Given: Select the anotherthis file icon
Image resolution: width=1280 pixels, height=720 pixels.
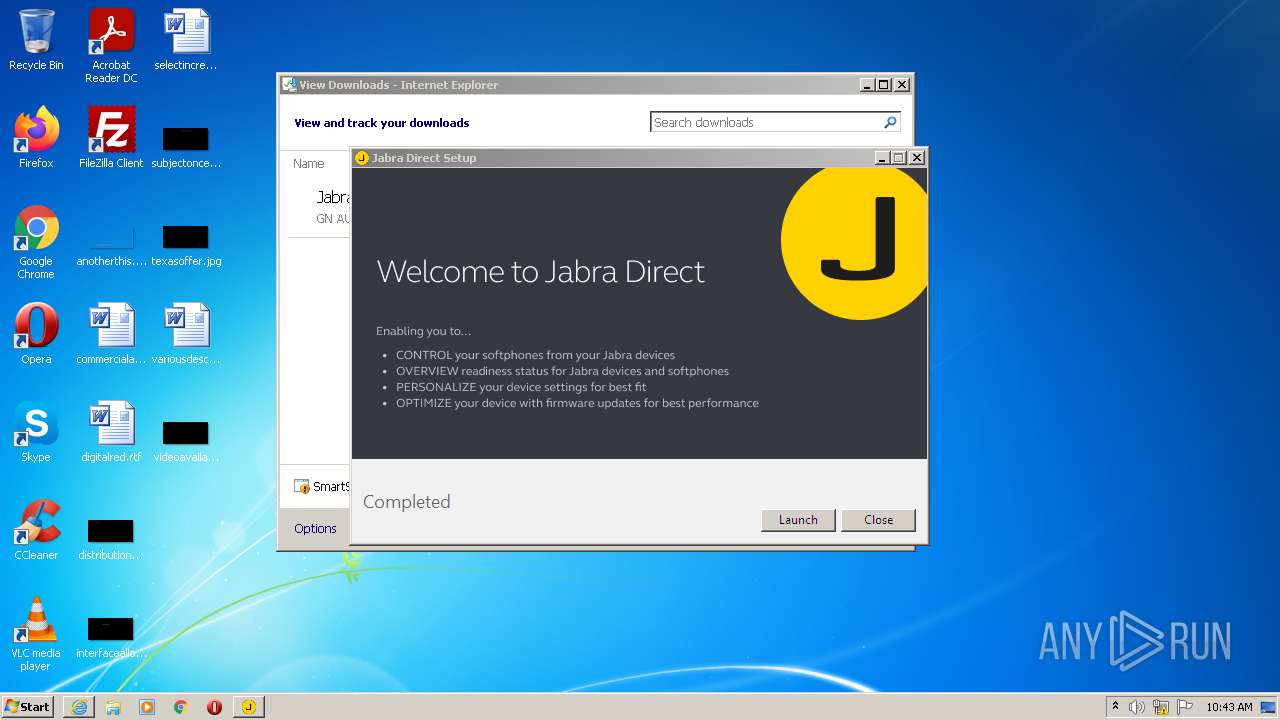Looking at the screenshot, I should coord(111,245).
